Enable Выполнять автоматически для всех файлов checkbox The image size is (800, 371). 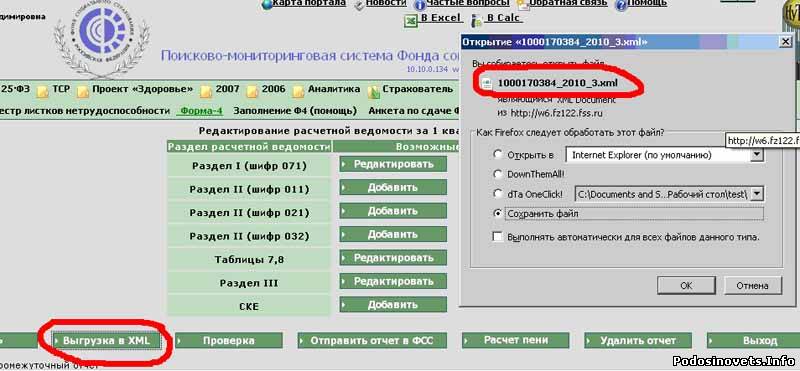tap(497, 237)
